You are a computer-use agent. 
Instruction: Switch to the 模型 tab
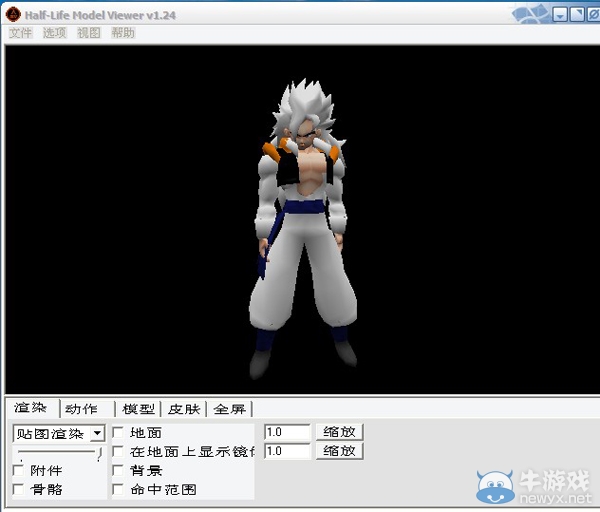click(x=139, y=409)
